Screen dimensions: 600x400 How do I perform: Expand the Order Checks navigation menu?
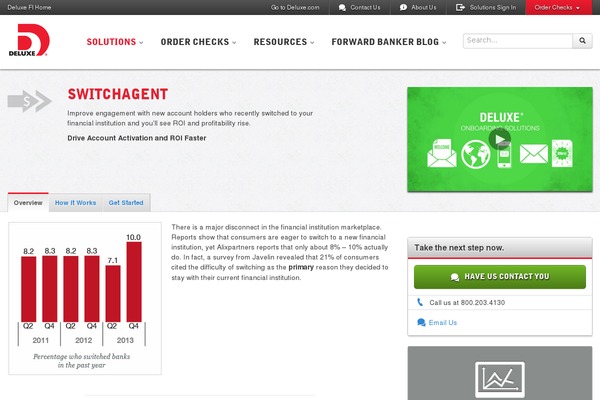(x=198, y=42)
